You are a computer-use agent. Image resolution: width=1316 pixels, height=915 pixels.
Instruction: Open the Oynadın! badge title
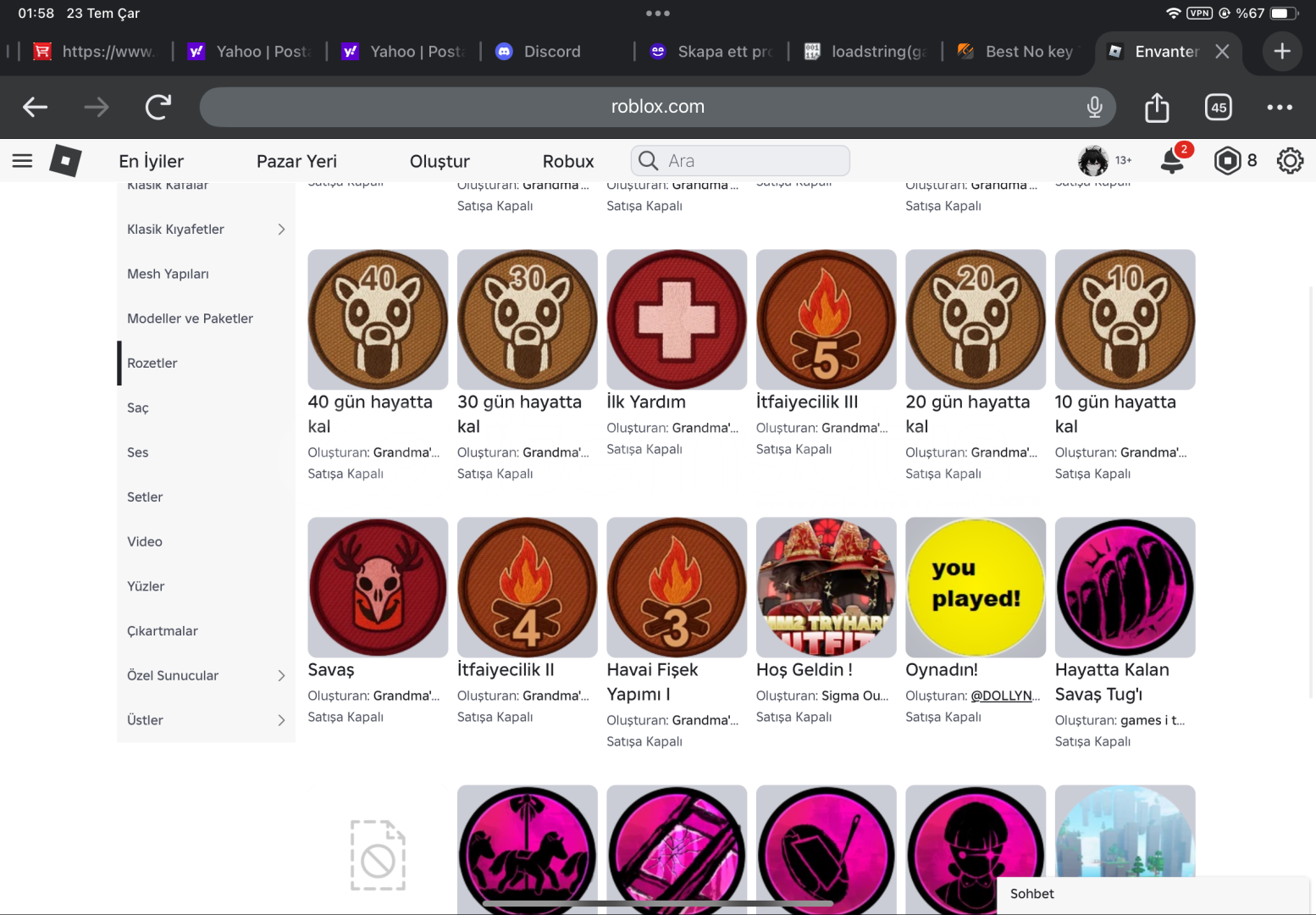point(942,670)
